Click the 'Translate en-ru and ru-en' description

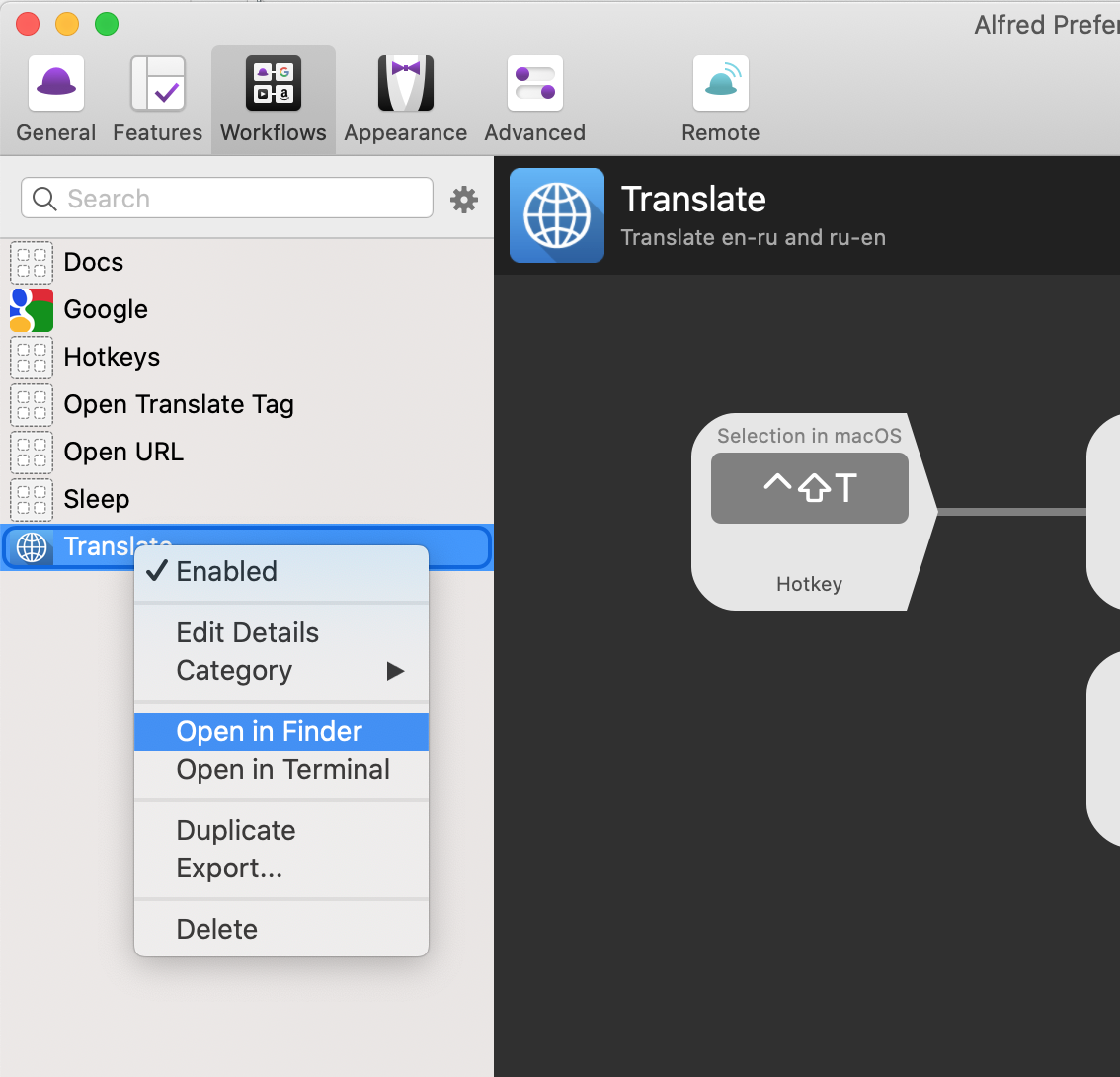tap(753, 237)
